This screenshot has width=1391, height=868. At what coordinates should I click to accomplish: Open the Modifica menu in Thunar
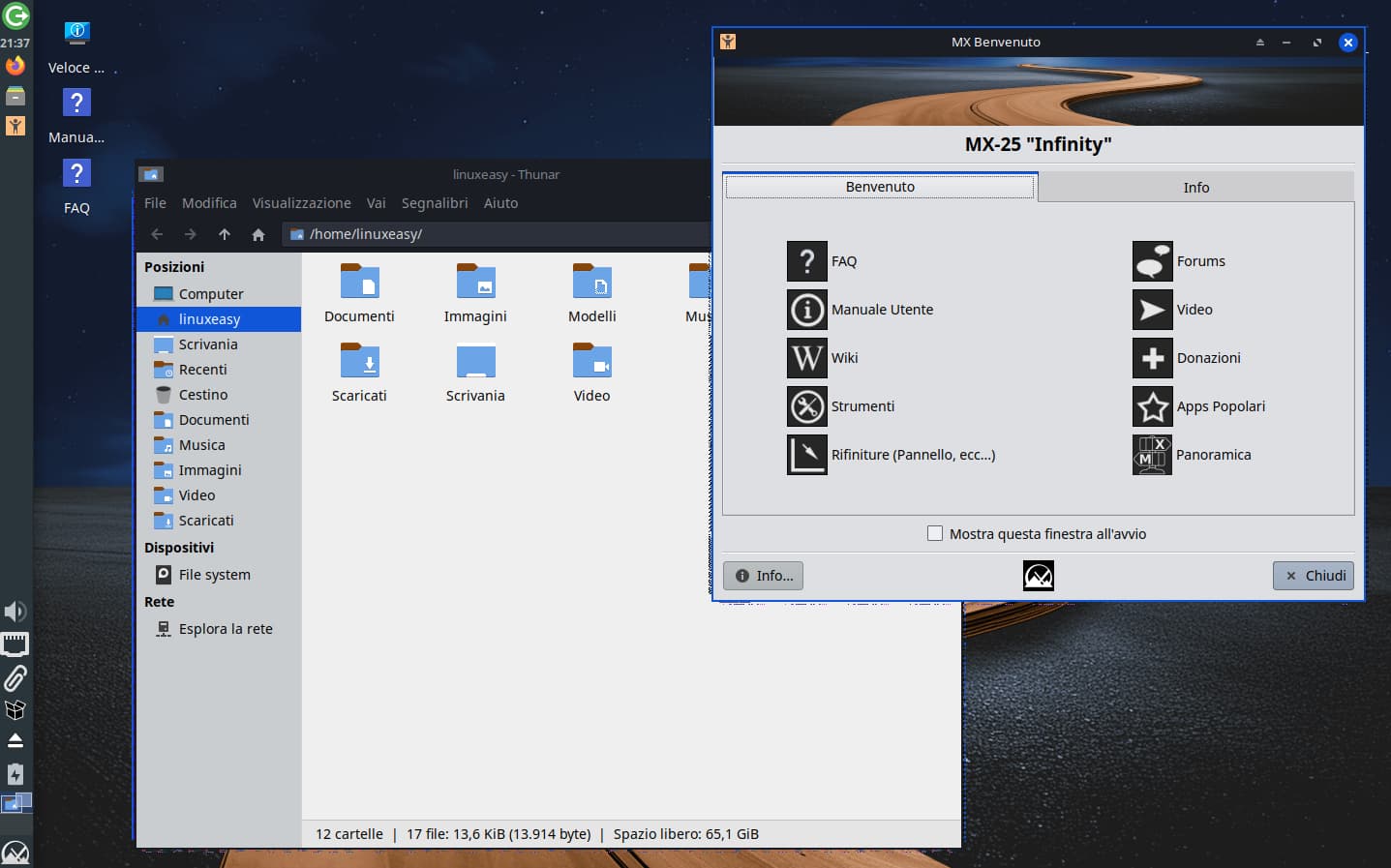click(209, 203)
